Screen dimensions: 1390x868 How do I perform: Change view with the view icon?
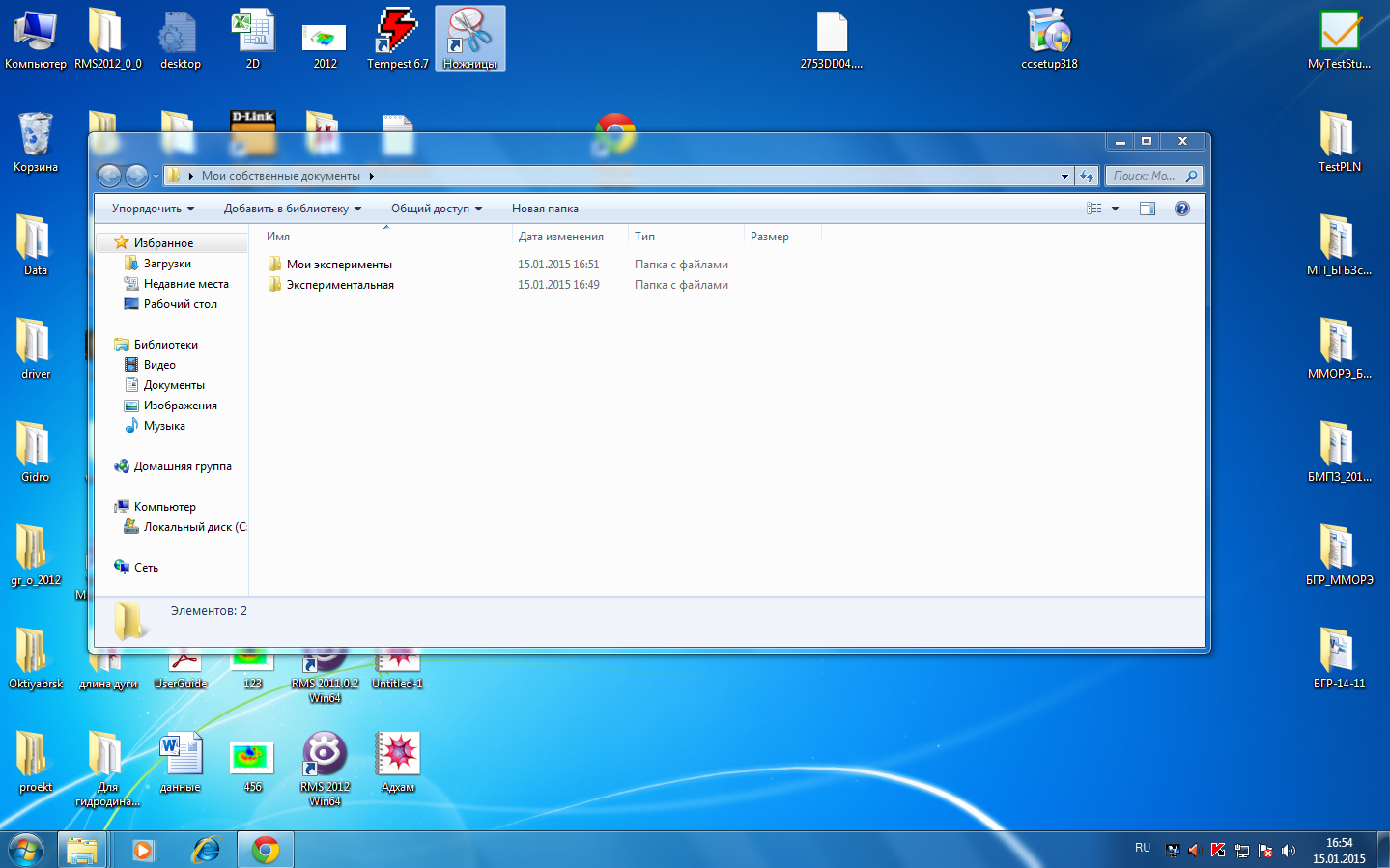point(1093,209)
